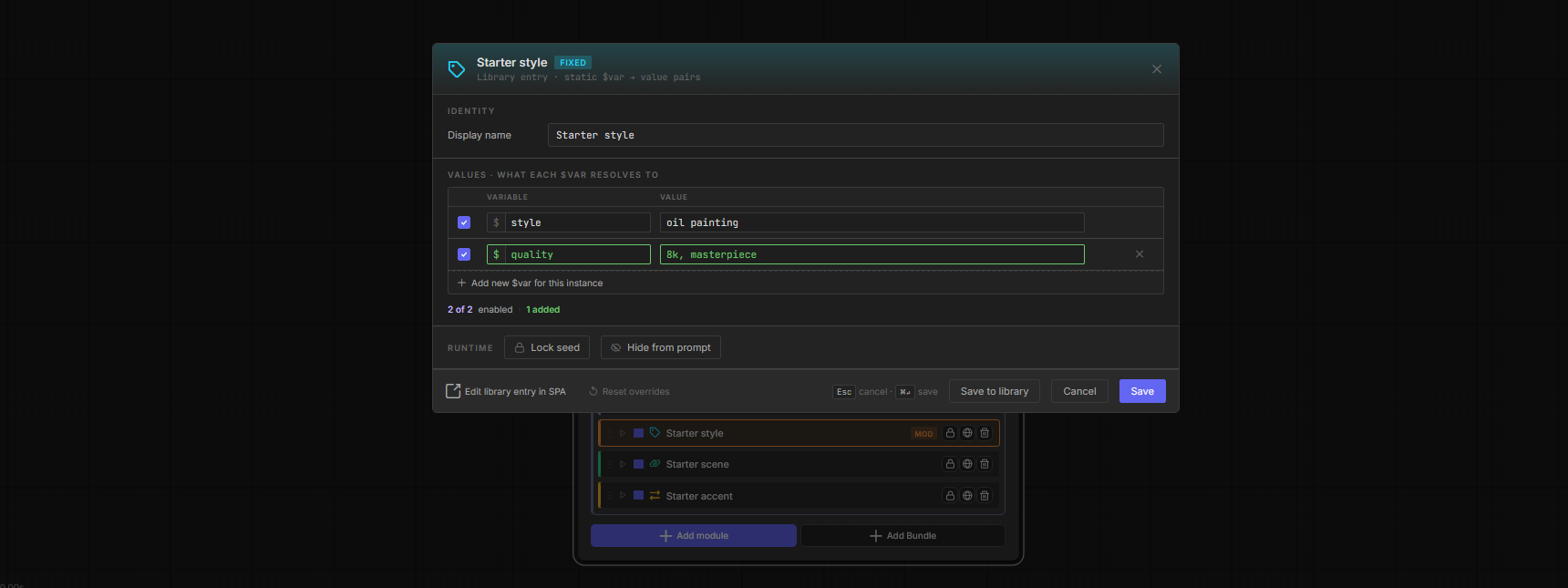Click the tag icon on Starter style row
Screen dimensions: 1568x588
(655, 433)
